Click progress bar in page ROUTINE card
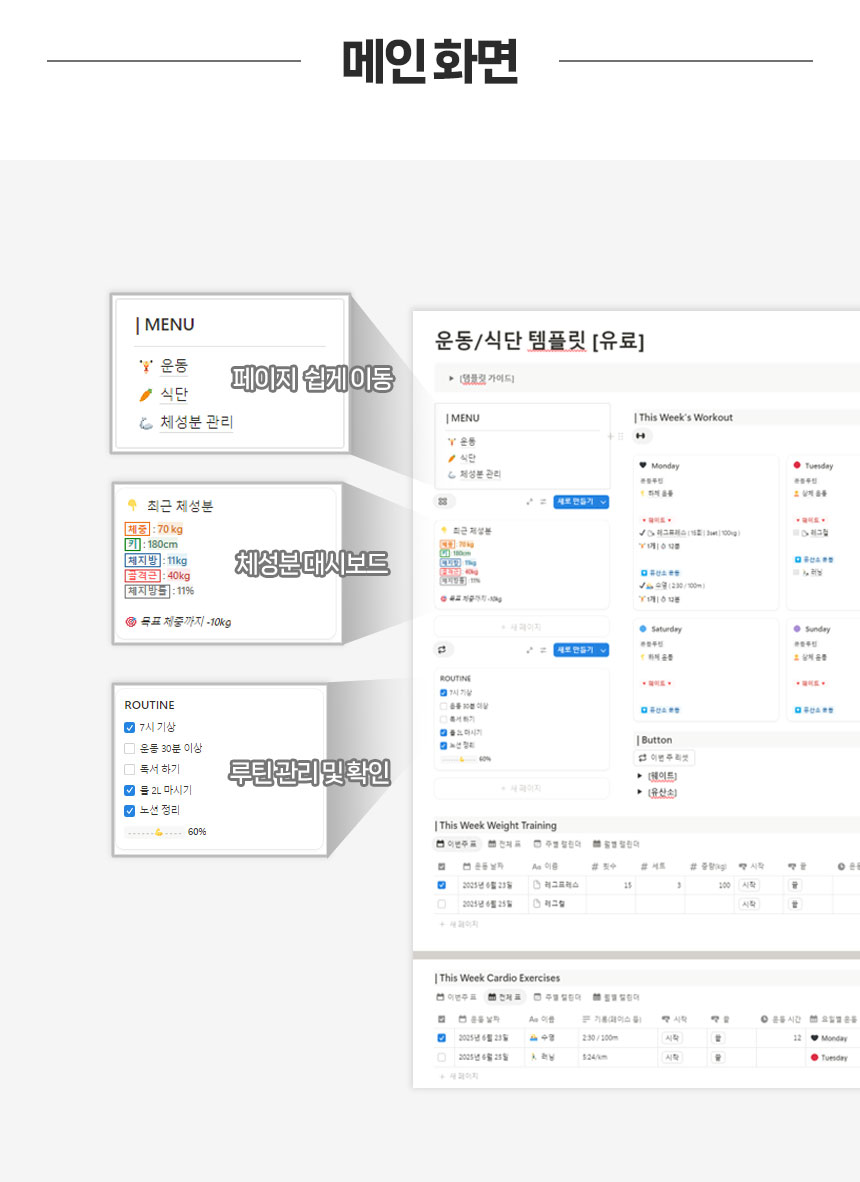This screenshot has height=1182, width=860. click(x=458, y=759)
